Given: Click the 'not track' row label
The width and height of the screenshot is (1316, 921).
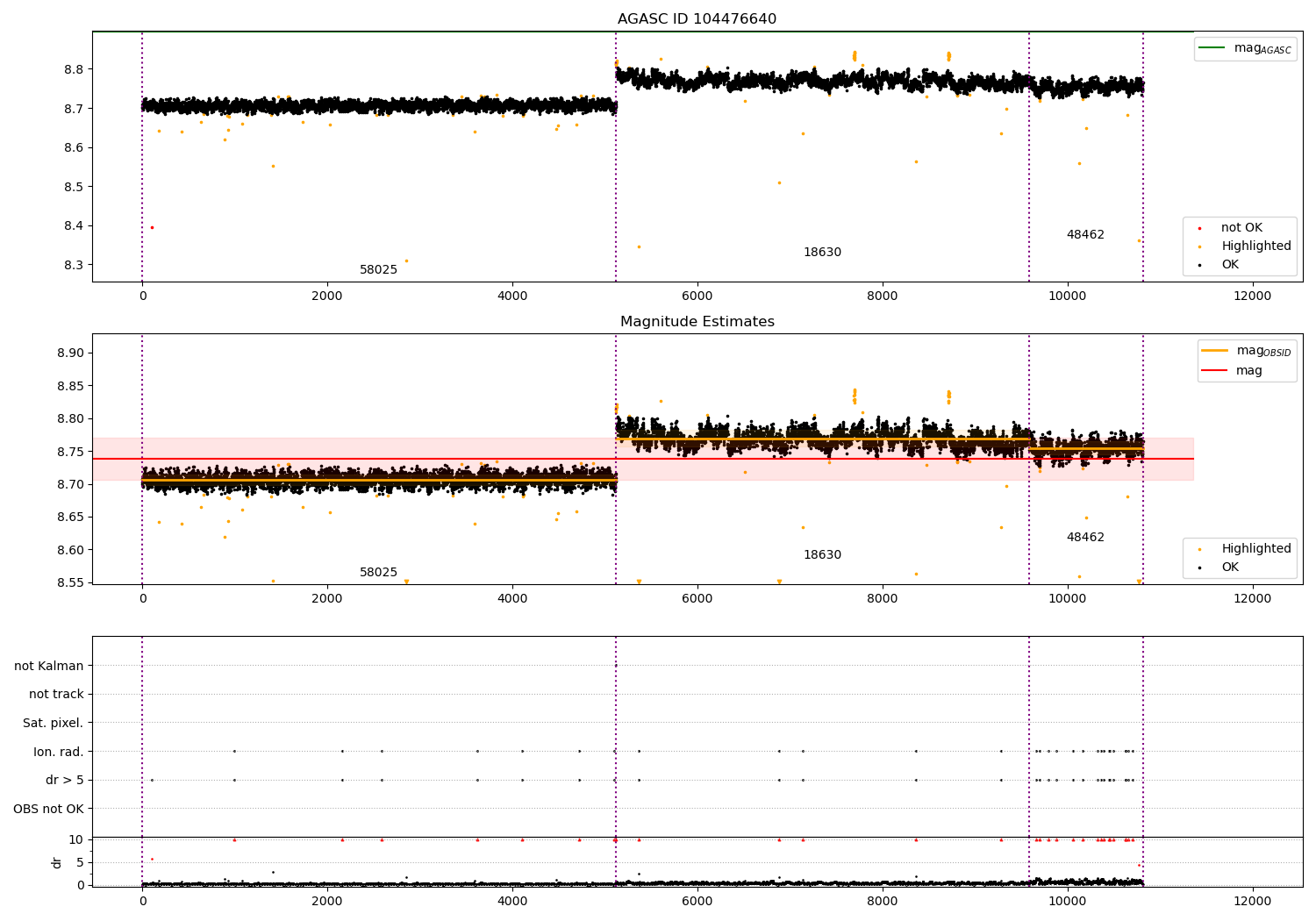Looking at the screenshot, I should (x=56, y=695).
